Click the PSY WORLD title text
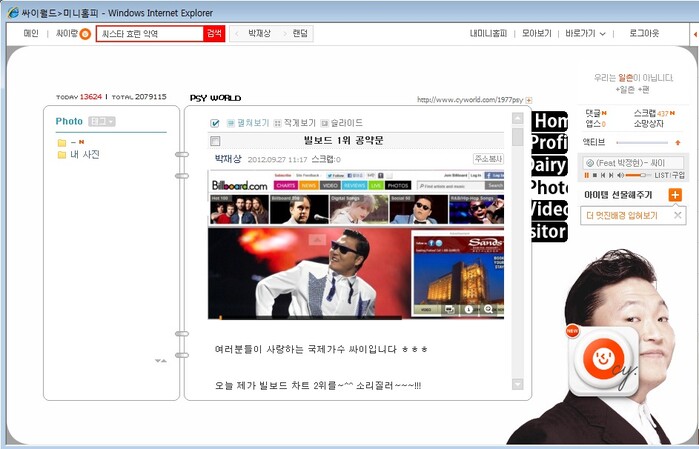699x449 pixels. (x=215, y=98)
